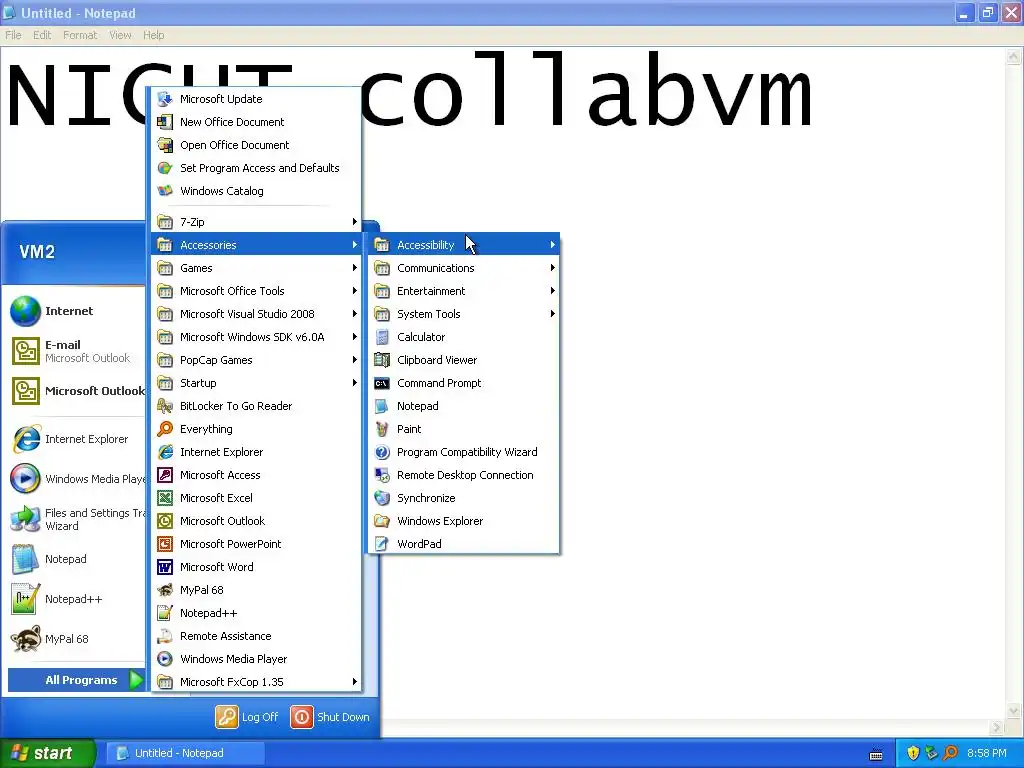Click the Microsoft PowerPoint icon
Viewport: 1024px width, 768px height.
point(165,544)
